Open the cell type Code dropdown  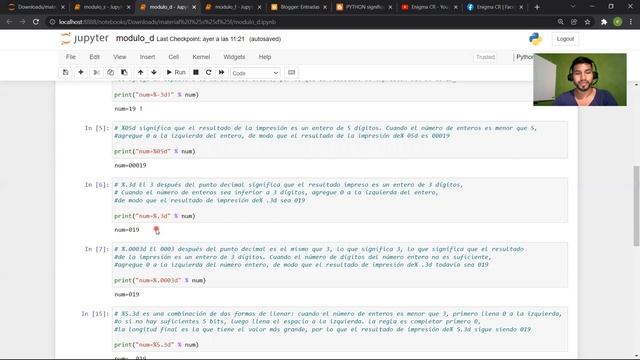pyautogui.click(x=255, y=73)
